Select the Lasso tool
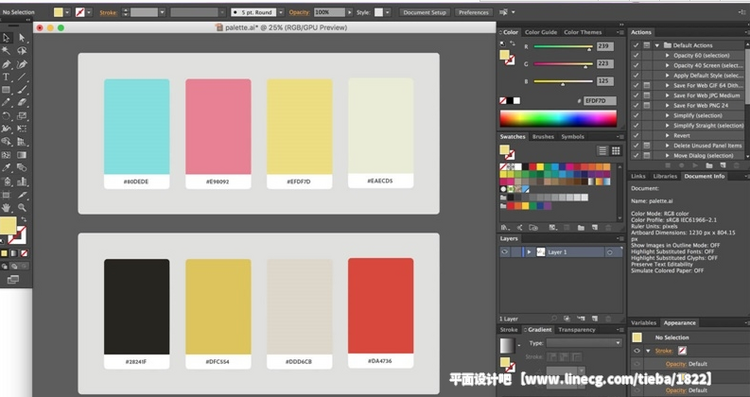Screen dimensions: 750x397 coord(22,51)
